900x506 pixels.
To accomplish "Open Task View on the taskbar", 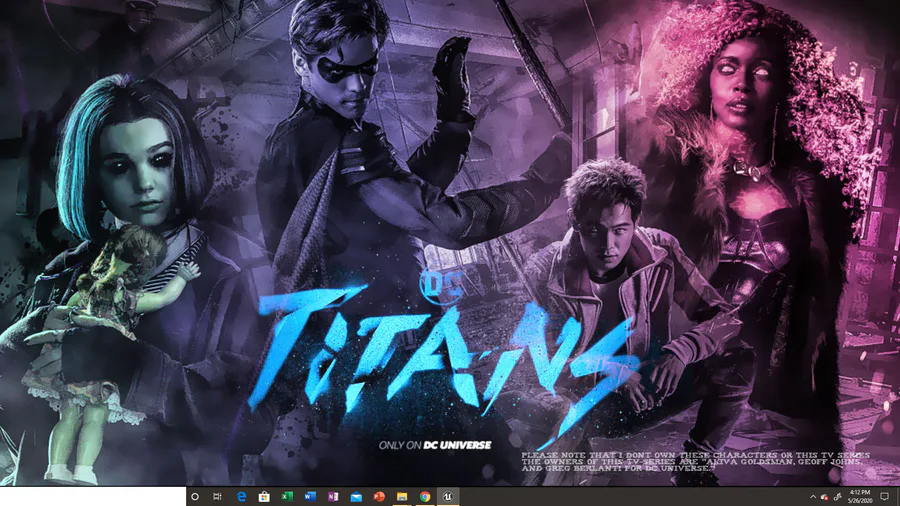I will click(x=218, y=497).
